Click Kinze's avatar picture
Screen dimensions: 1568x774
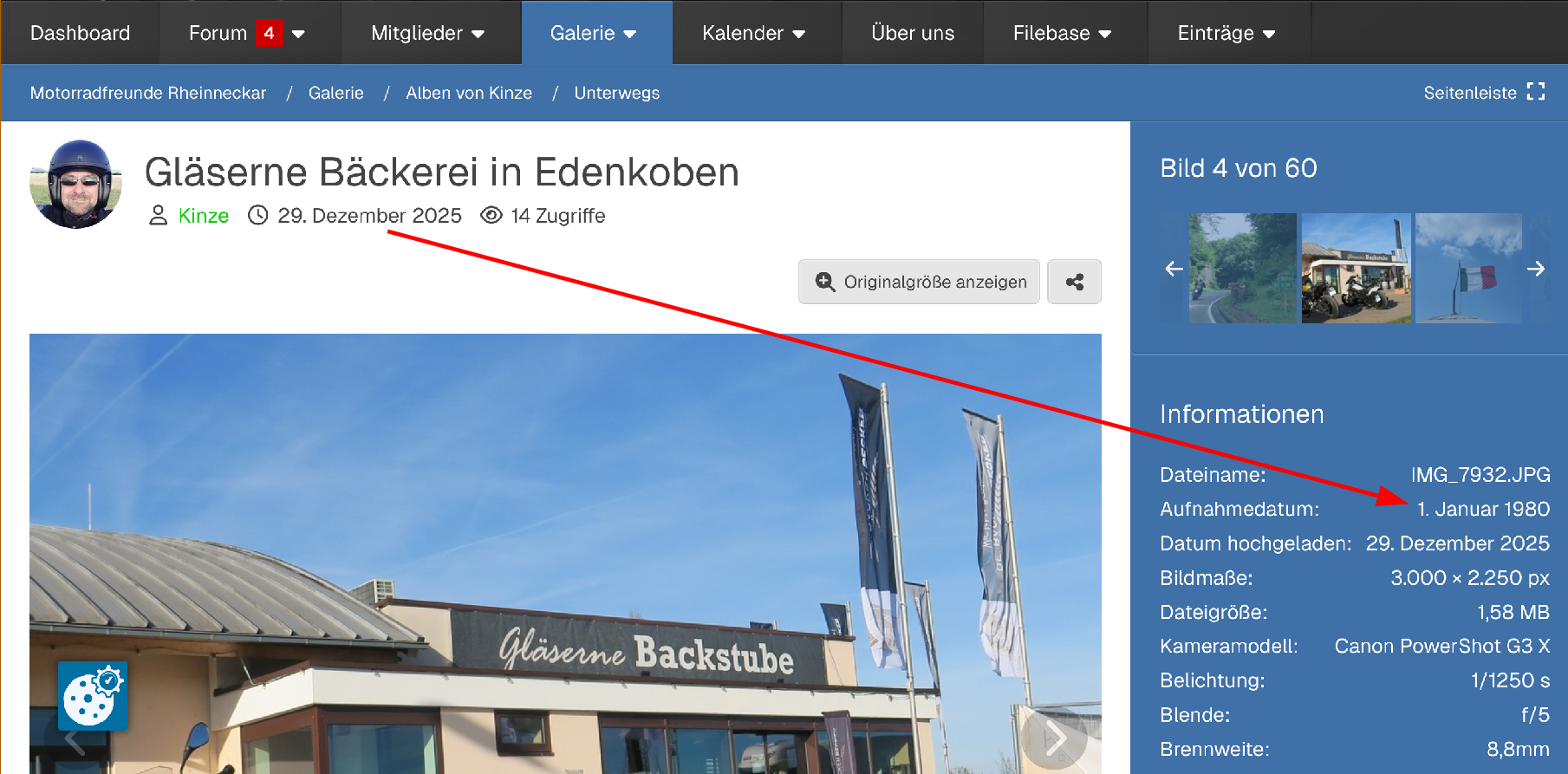(x=75, y=184)
